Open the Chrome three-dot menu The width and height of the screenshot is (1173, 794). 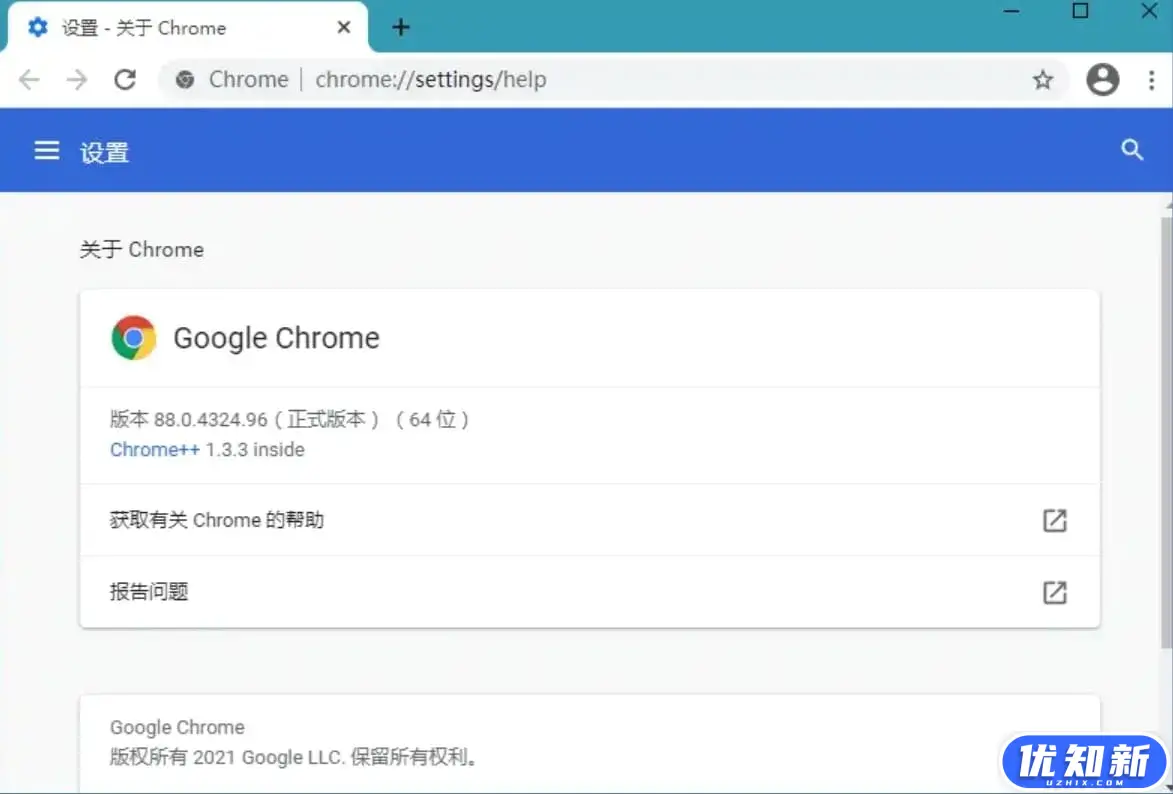point(1152,80)
